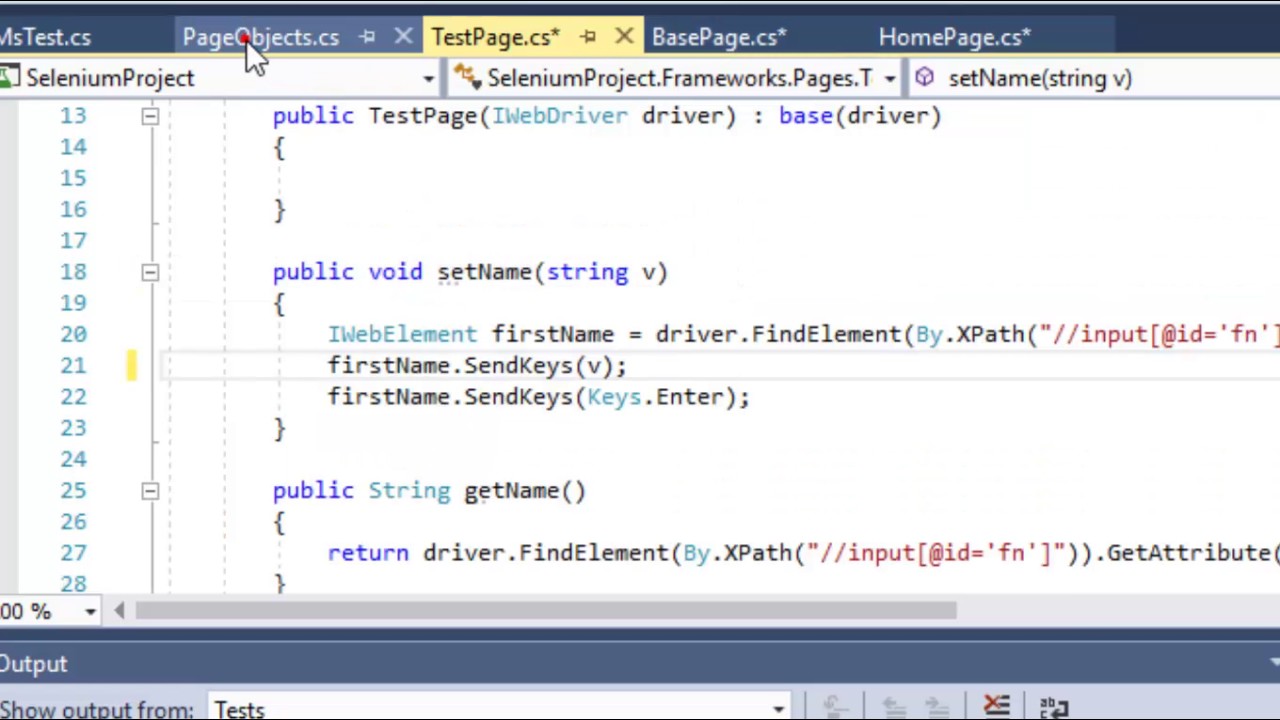Screen dimensions: 1280x720
Task: Go to next message in Output
Action: [x=936, y=708]
